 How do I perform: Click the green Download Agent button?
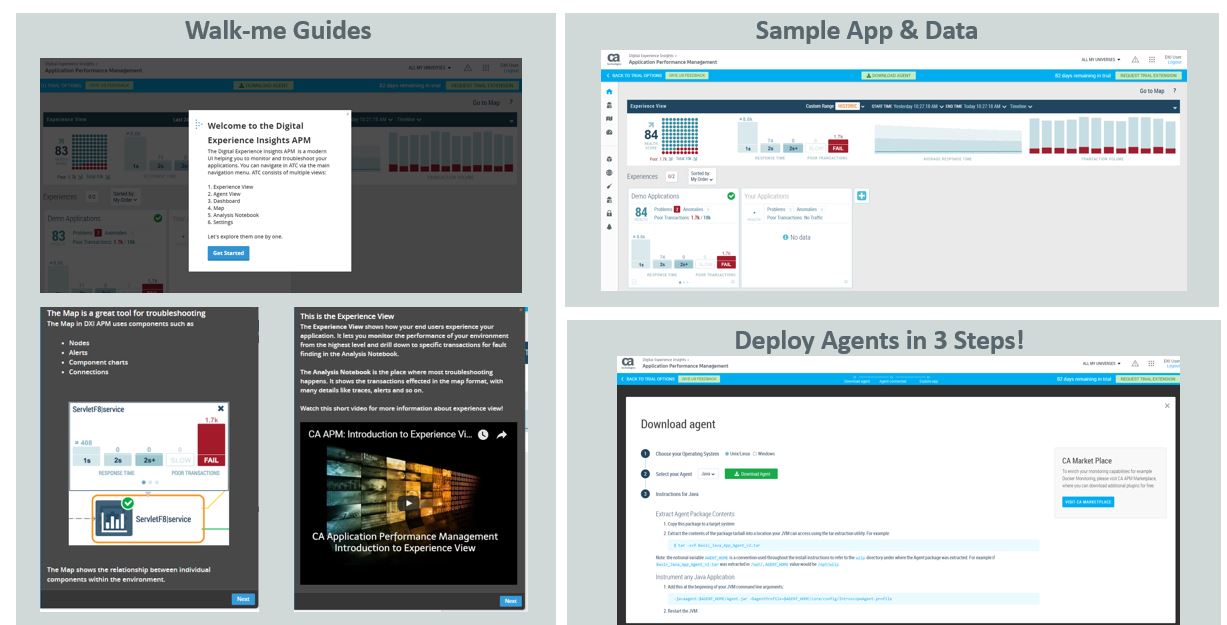pos(751,473)
